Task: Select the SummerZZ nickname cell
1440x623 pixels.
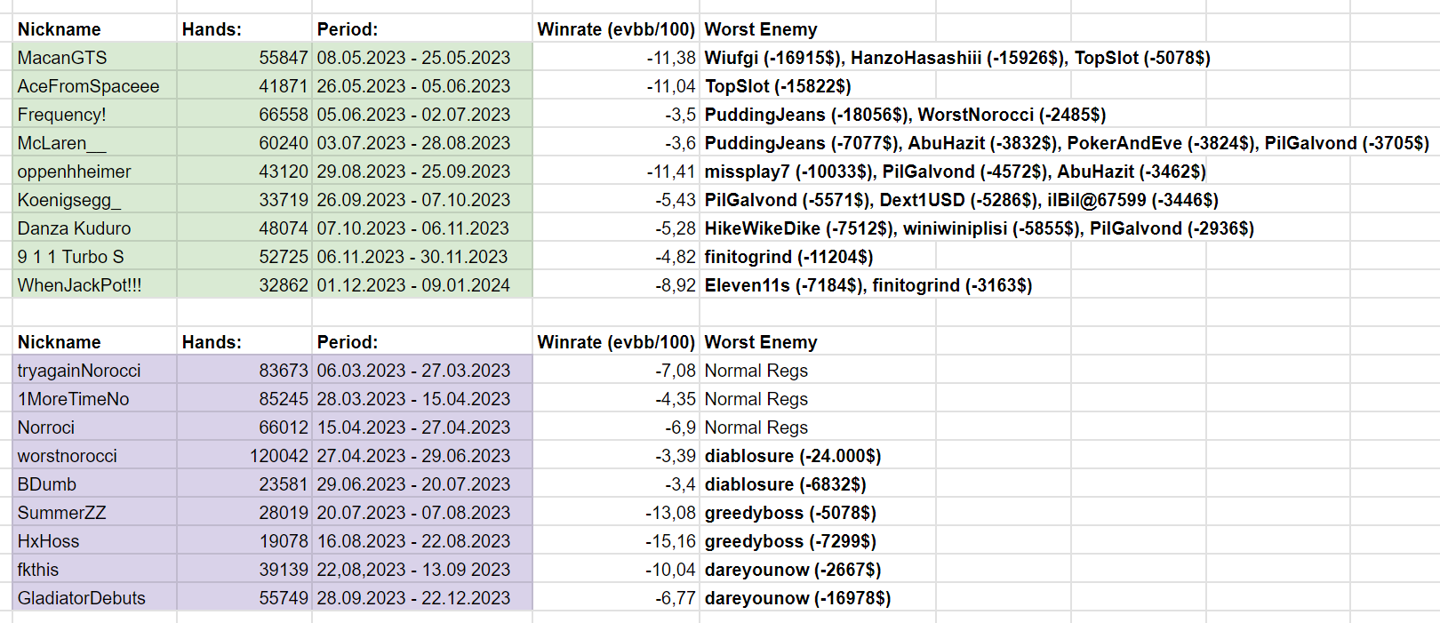Action: tap(61, 513)
